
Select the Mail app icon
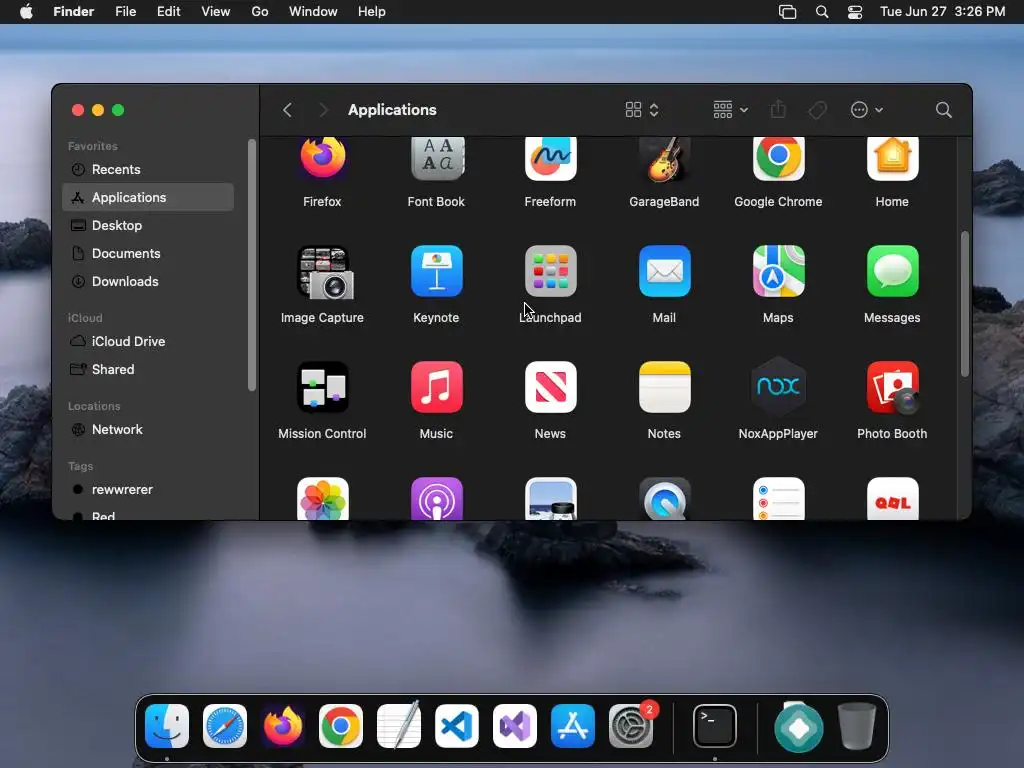pyautogui.click(x=664, y=271)
